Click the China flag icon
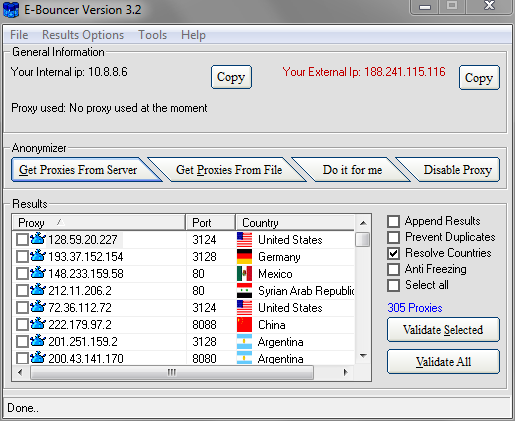This screenshot has height=421, width=515. (244, 325)
